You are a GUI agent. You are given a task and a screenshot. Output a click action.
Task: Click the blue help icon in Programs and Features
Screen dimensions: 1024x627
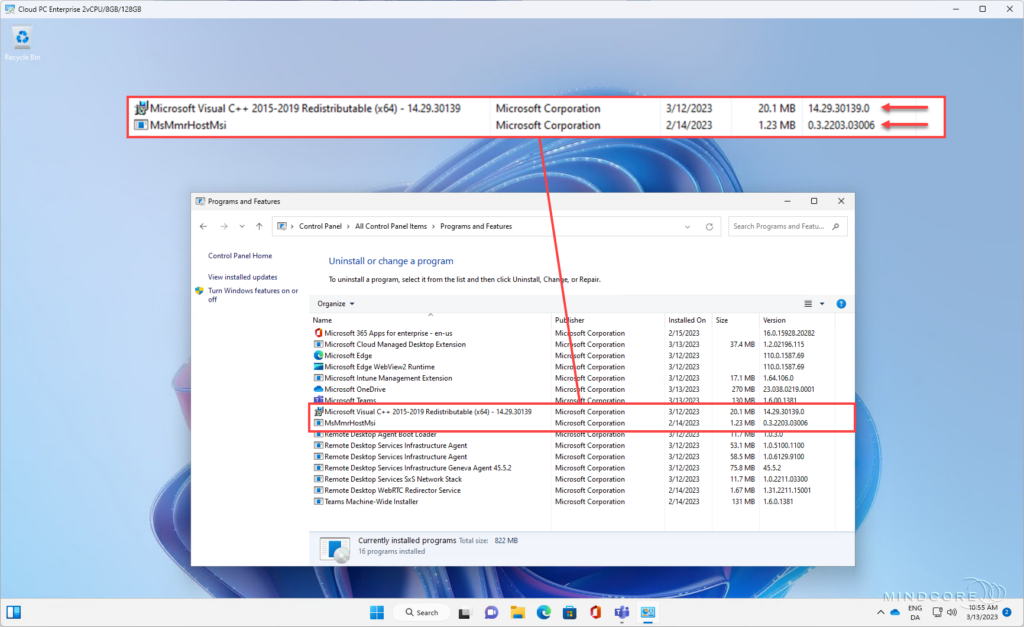[x=841, y=303]
